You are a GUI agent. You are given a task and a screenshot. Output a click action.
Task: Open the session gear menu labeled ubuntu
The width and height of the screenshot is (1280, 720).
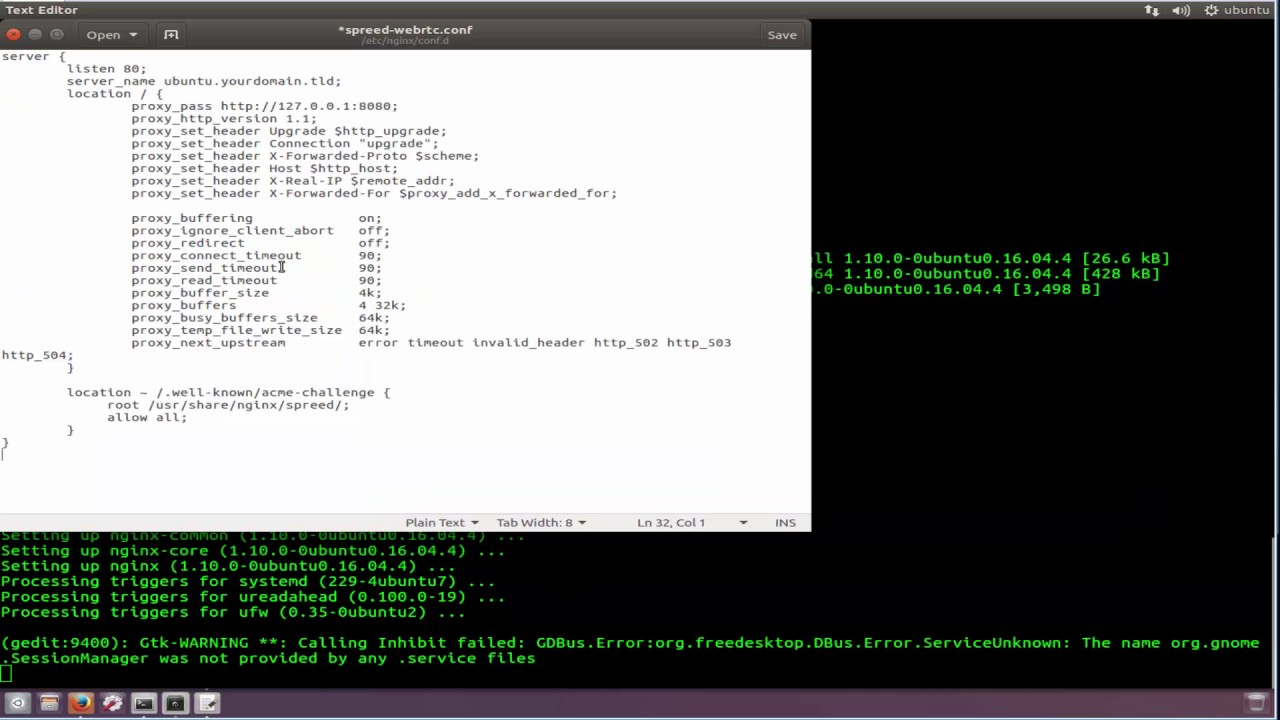tap(1237, 10)
